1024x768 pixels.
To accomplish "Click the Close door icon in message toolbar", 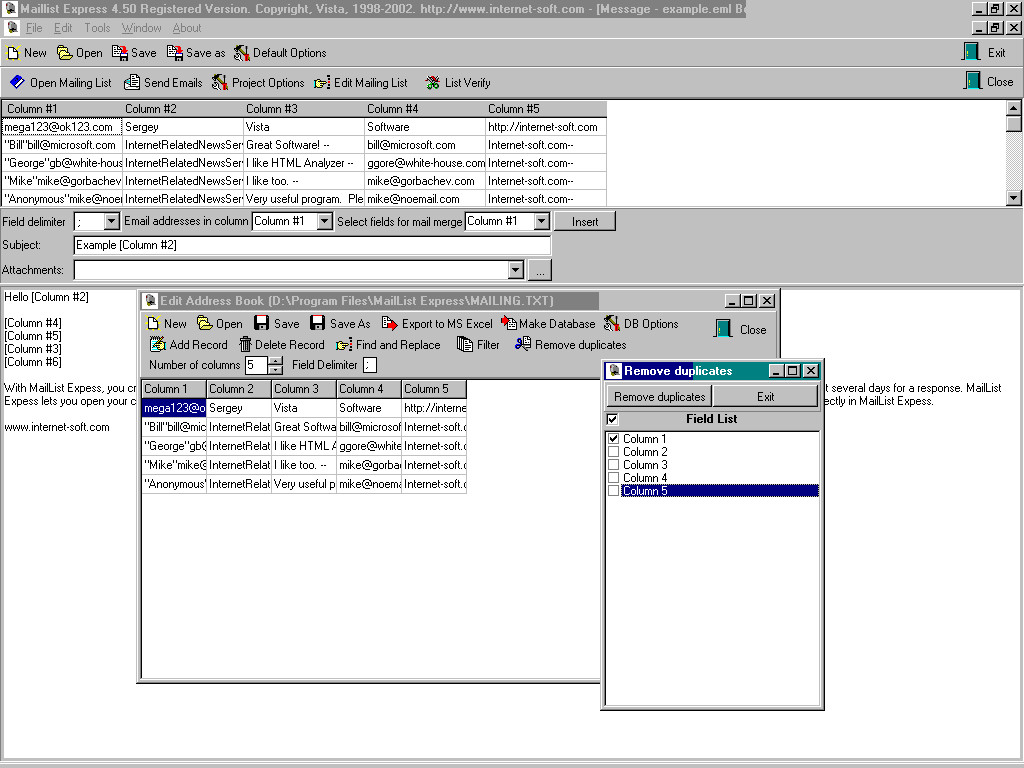I will tap(973, 81).
